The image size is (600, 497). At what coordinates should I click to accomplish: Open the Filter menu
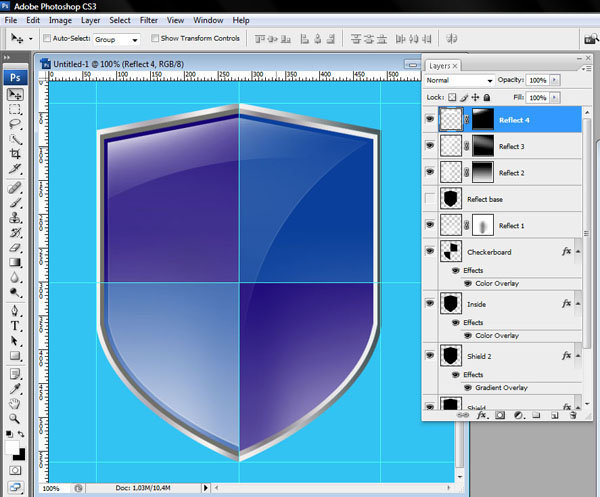pos(148,20)
